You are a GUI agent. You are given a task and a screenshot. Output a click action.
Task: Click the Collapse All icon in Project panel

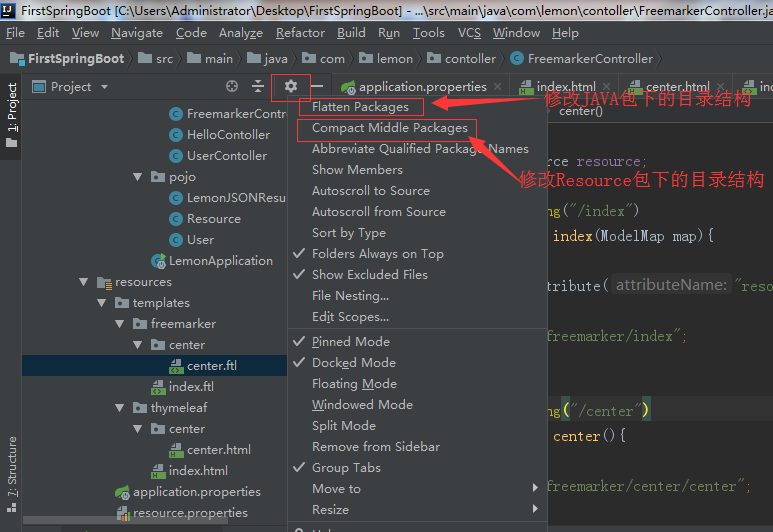258,86
